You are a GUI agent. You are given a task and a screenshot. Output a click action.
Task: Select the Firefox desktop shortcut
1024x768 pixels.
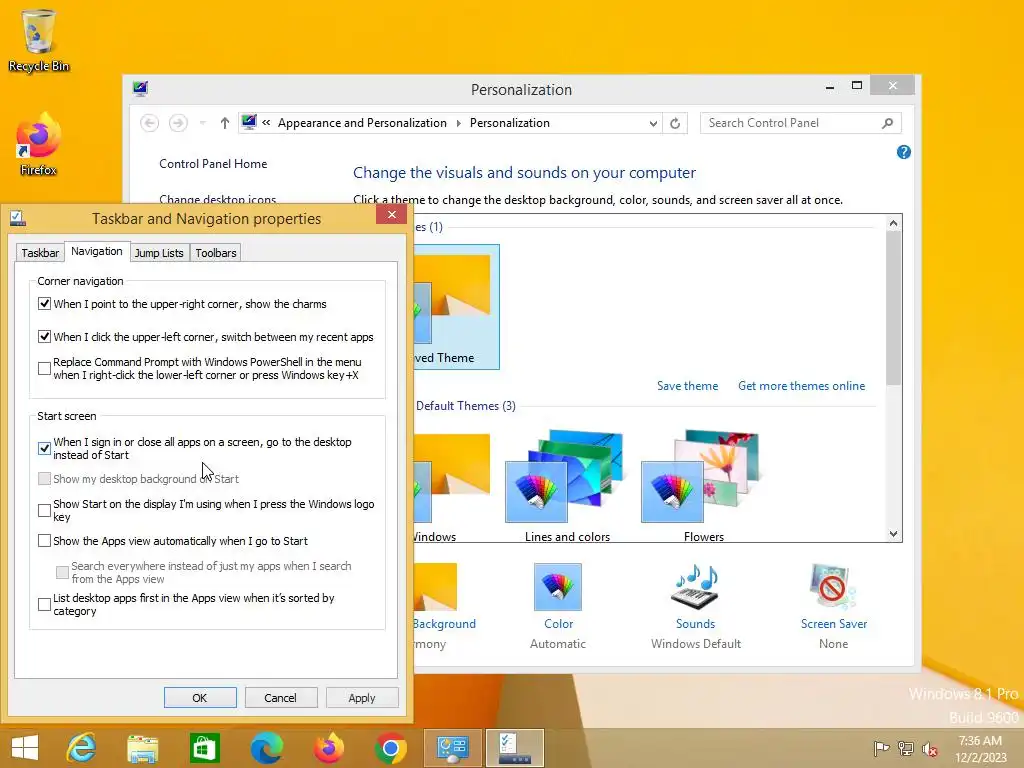click(39, 145)
